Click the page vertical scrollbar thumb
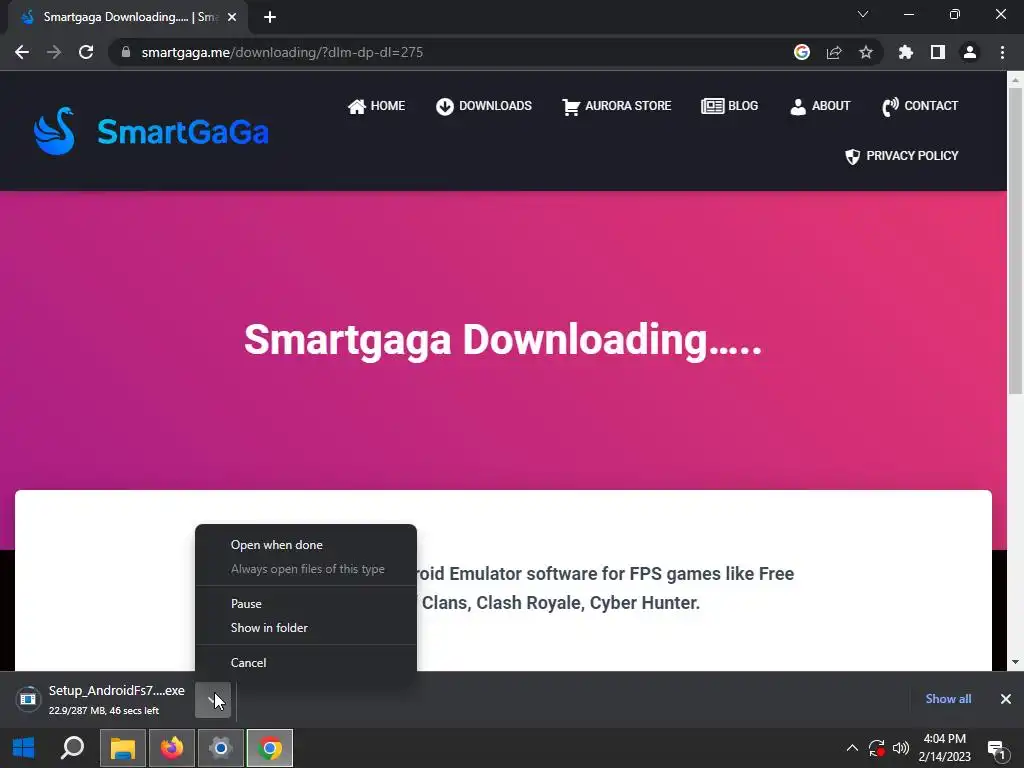 (1015, 240)
